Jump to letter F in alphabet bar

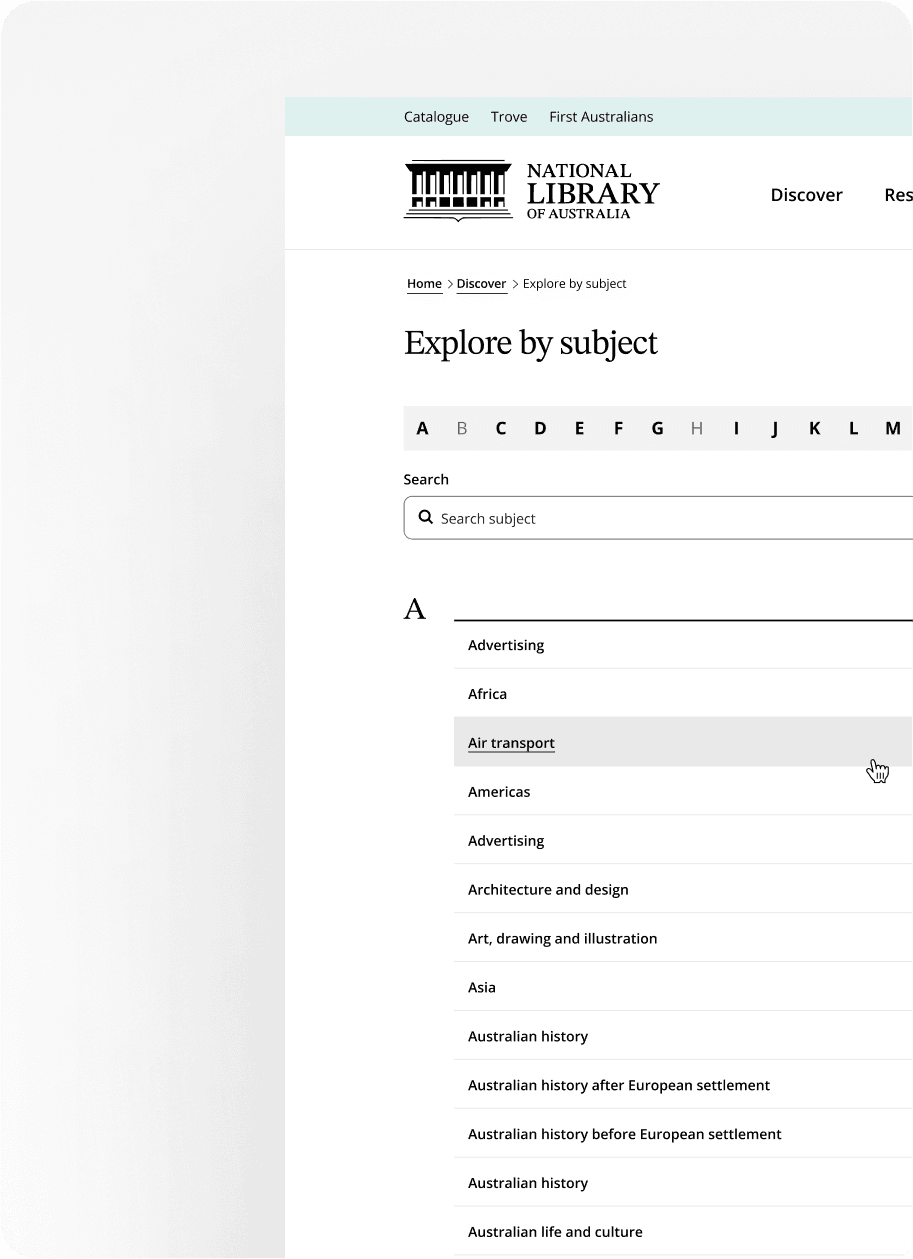(x=618, y=428)
